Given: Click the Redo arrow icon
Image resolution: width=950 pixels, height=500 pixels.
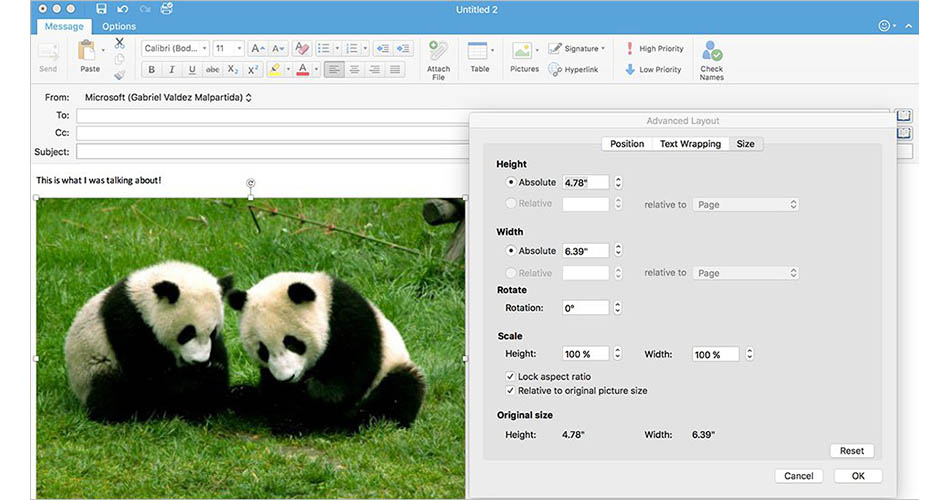Looking at the screenshot, I should point(145,9).
